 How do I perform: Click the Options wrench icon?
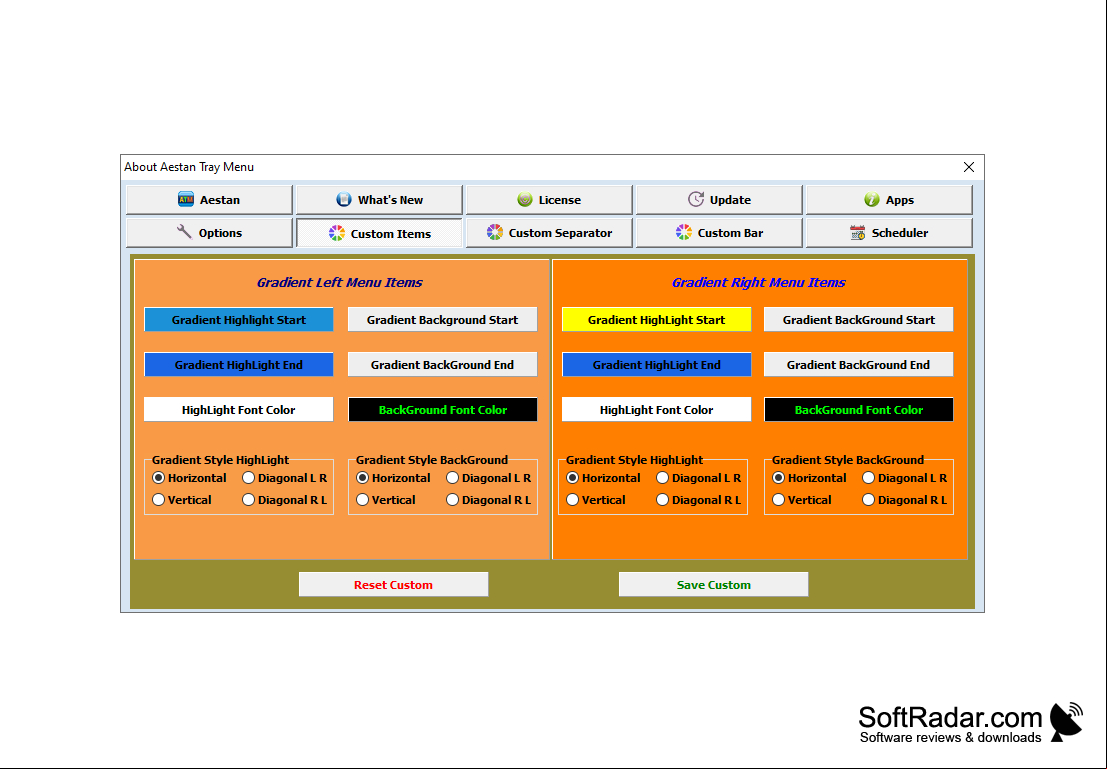point(184,232)
